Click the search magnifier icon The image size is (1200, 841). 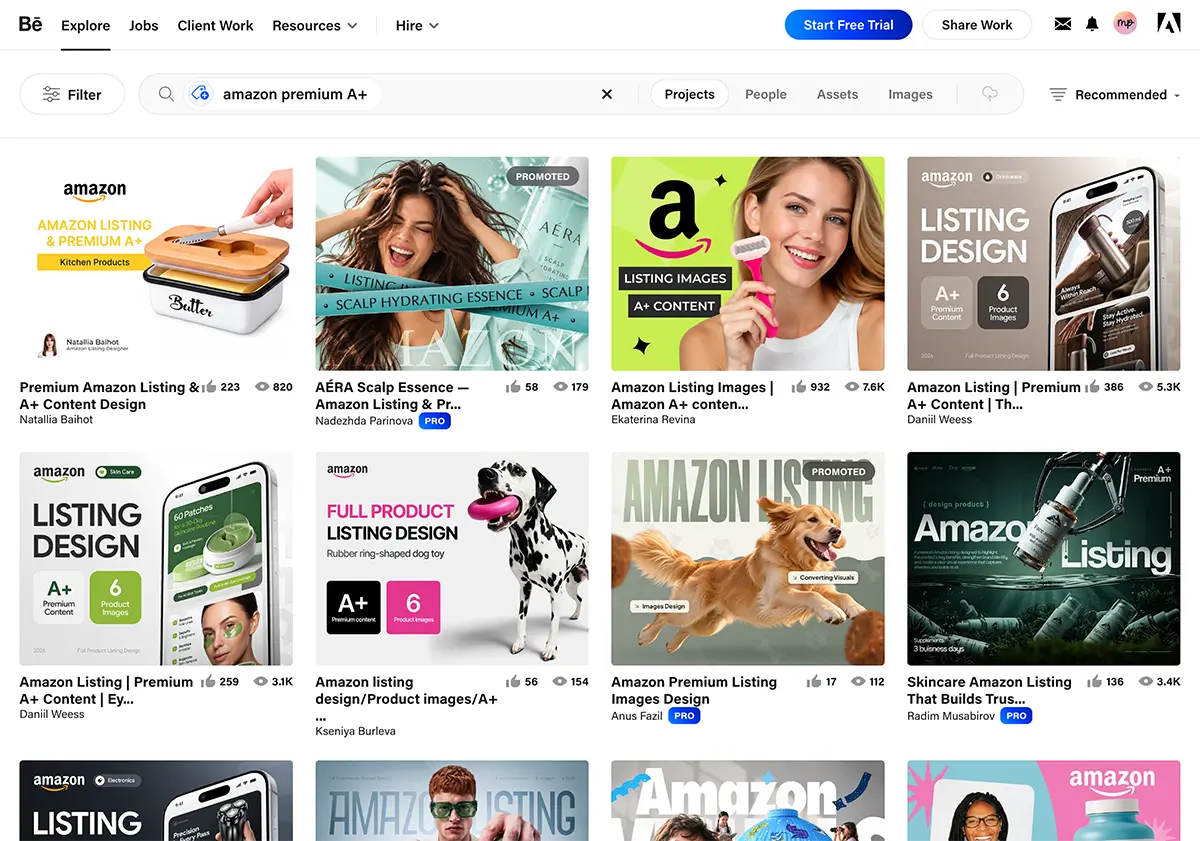coord(167,94)
